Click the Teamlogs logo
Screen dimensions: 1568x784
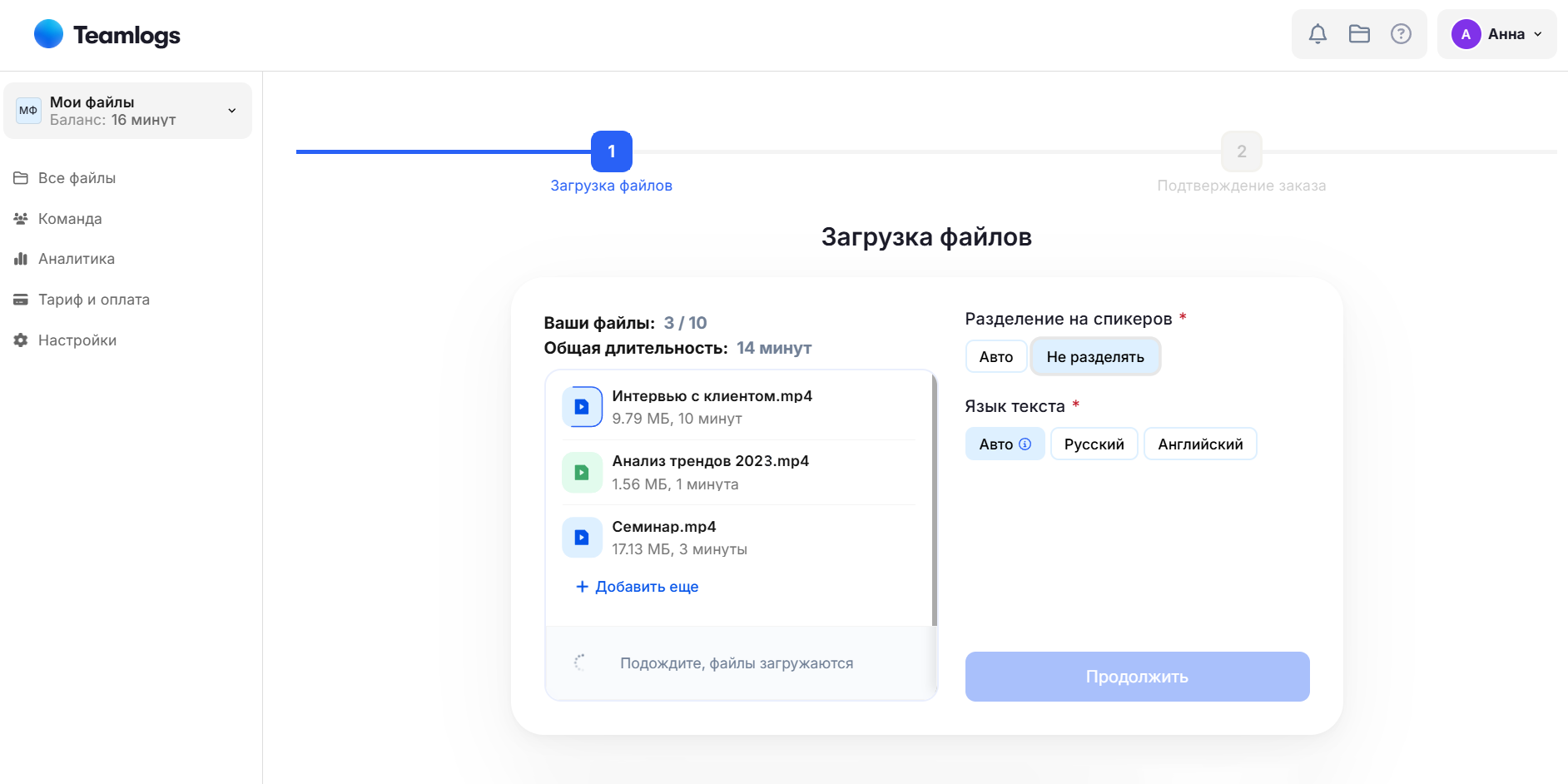coord(107,35)
